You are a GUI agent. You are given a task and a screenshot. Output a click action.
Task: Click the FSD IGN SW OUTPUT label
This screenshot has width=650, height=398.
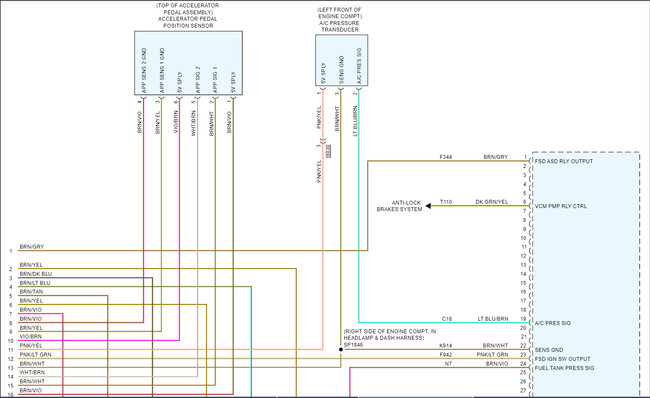coord(563,359)
